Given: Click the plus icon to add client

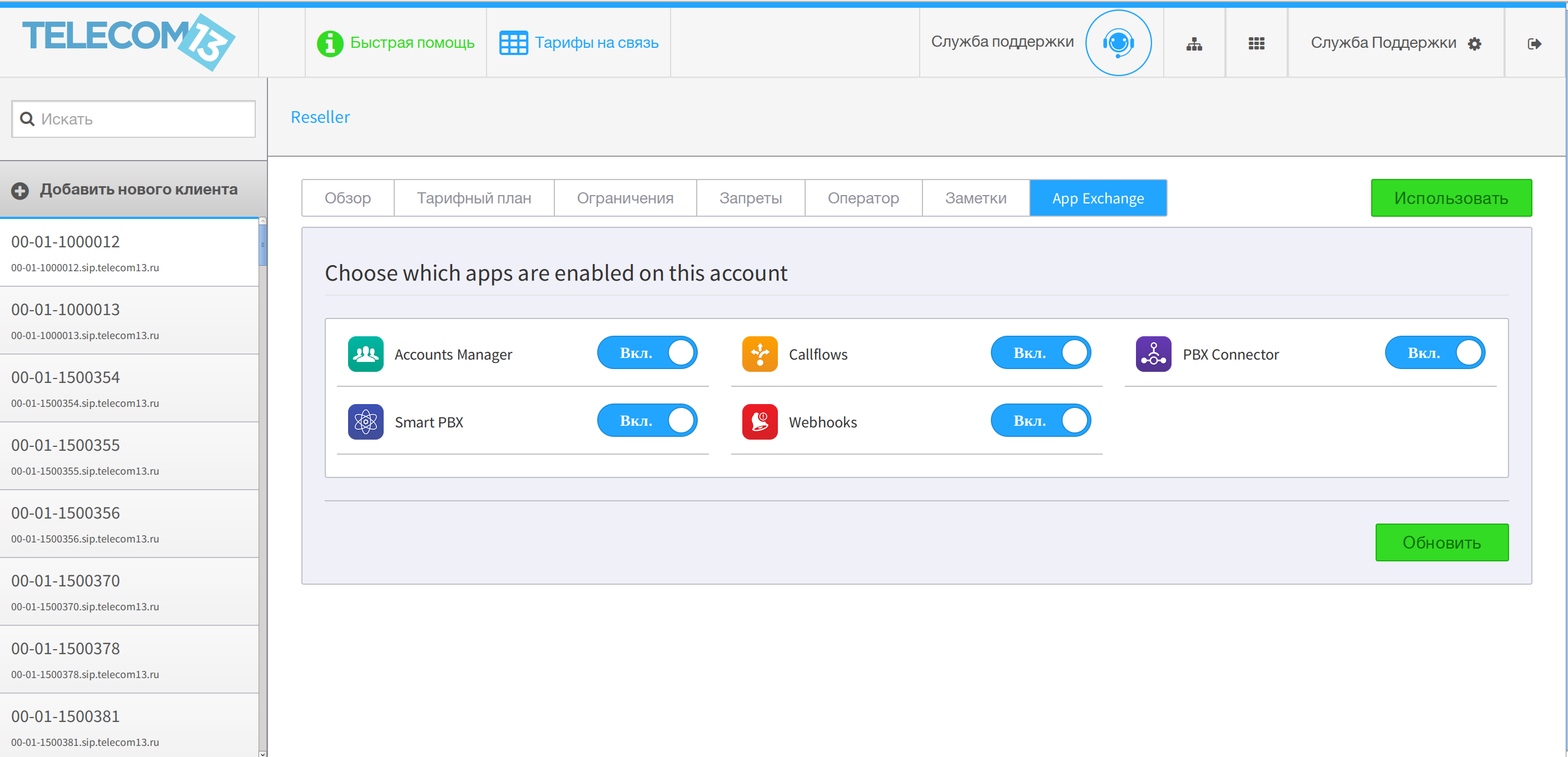Looking at the screenshot, I should (20, 191).
